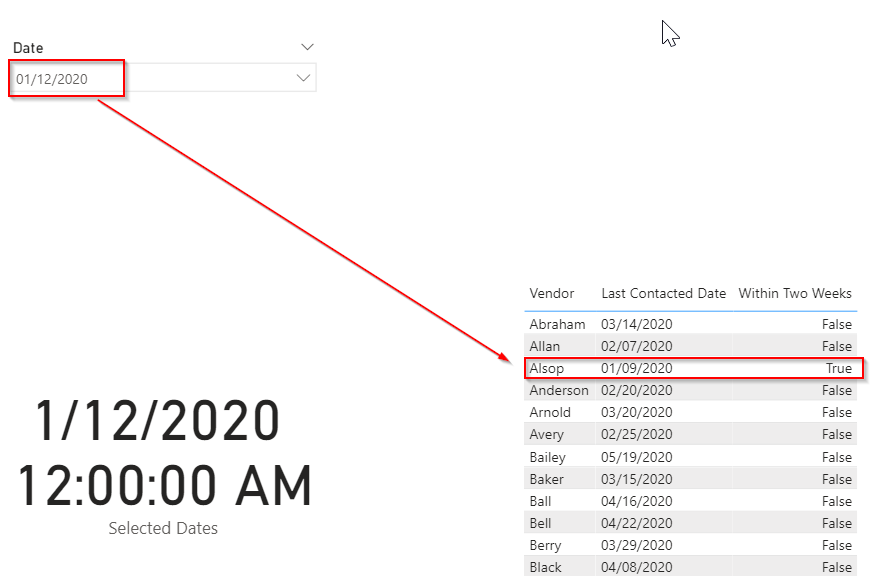Click the False value in Abraham row
Viewport: 889px width, 576px height.
(837, 324)
